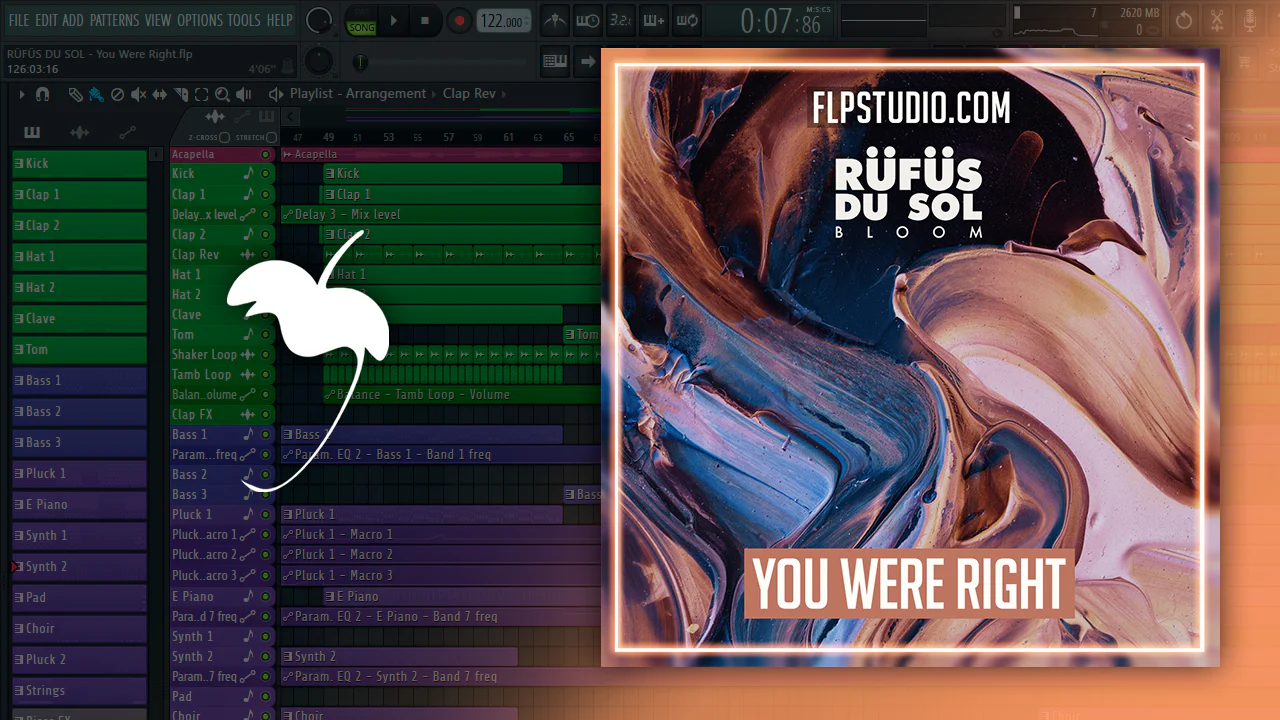This screenshot has width=1280, height=720.
Task: Select the playlist Paint brush tool
Action: tap(96, 94)
